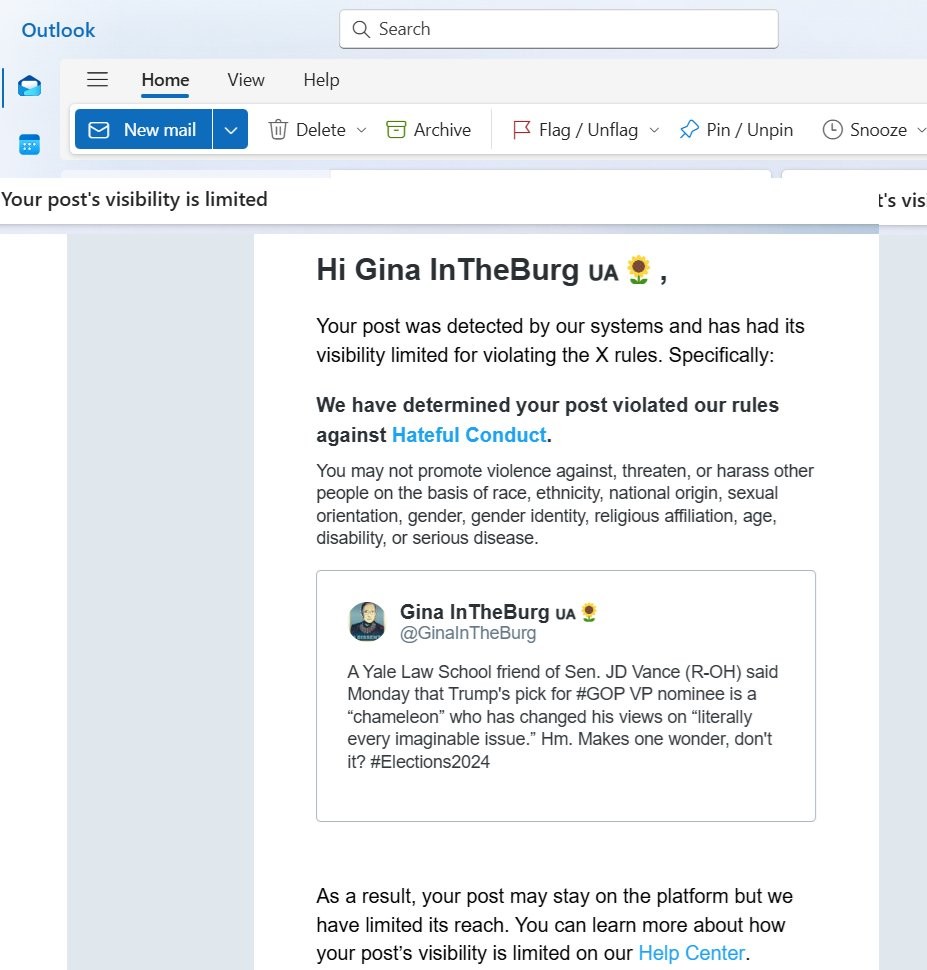The height and width of the screenshot is (970, 927).
Task: Compose with the New mail button
Action: [x=144, y=129]
